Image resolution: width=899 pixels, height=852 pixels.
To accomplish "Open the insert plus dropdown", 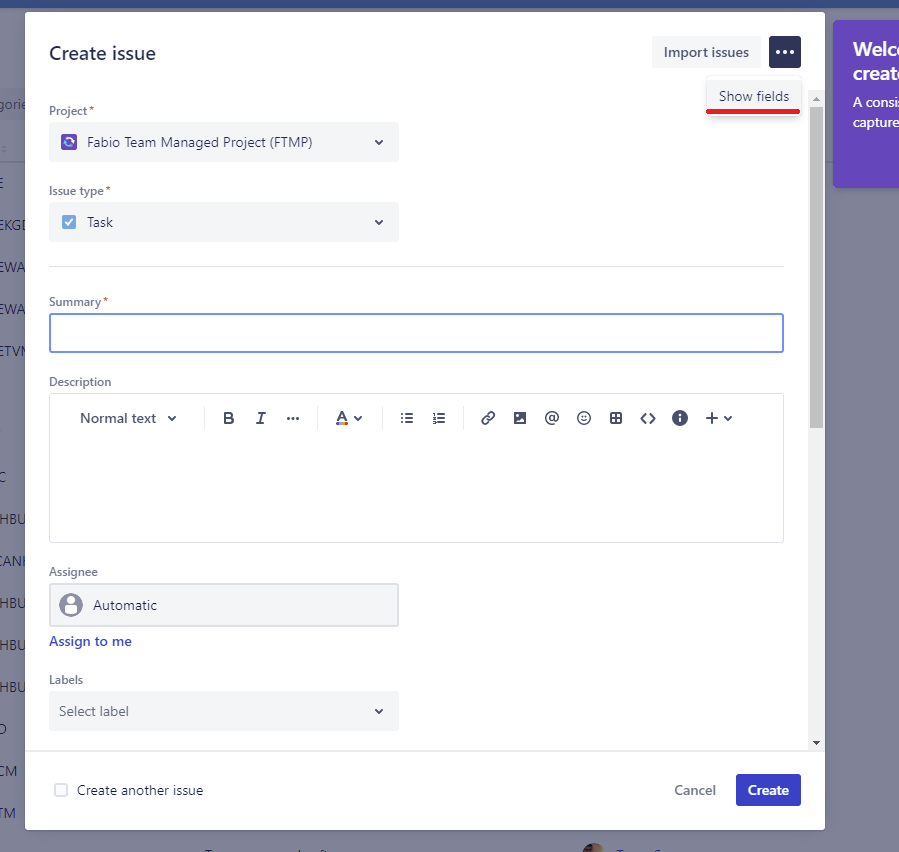I will click(718, 419).
